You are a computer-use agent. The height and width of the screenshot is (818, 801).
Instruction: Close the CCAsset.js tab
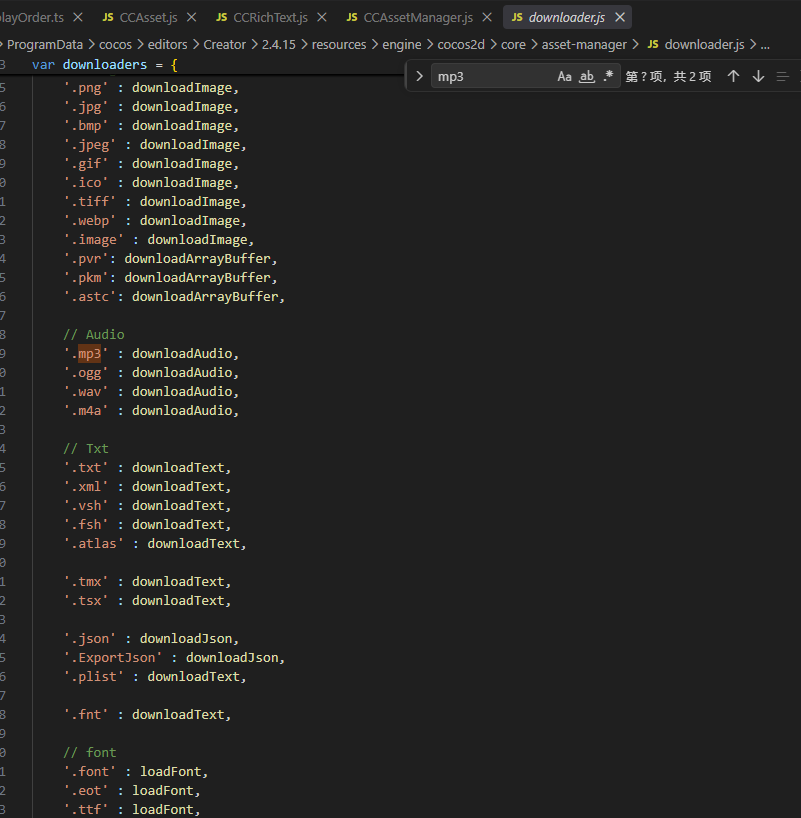pyautogui.click(x=192, y=17)
